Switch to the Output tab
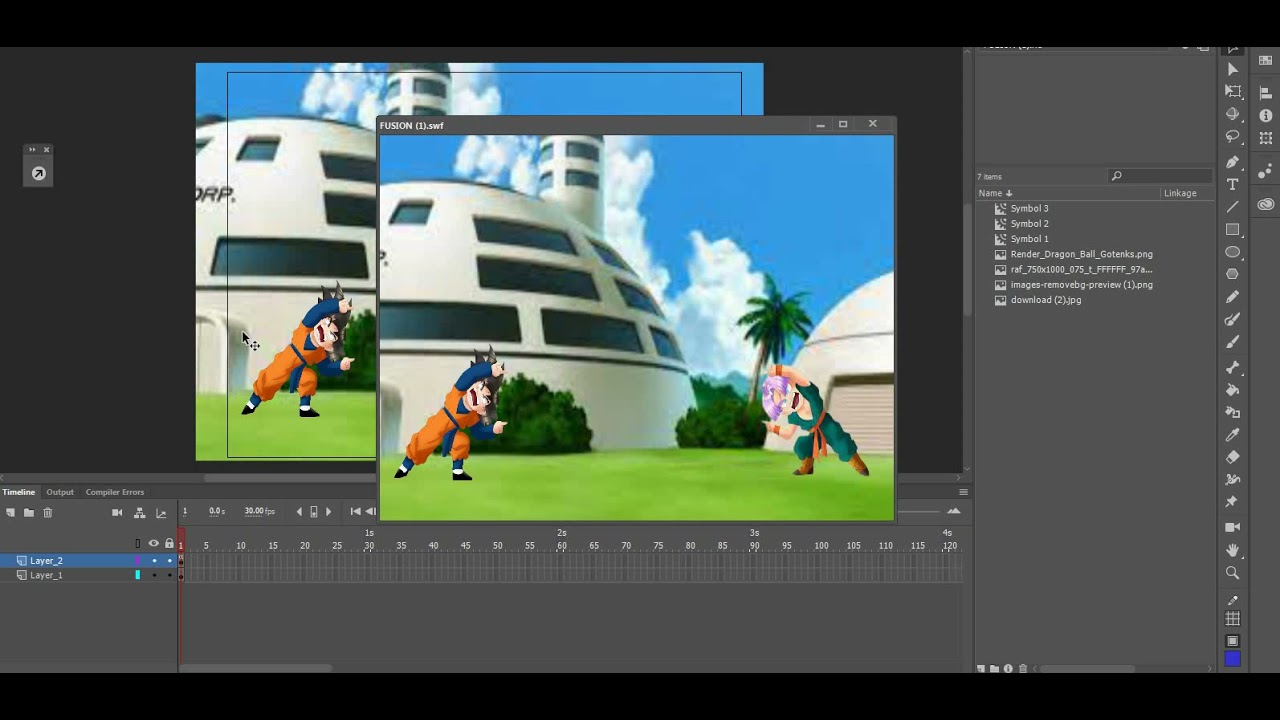 [60, 492]
